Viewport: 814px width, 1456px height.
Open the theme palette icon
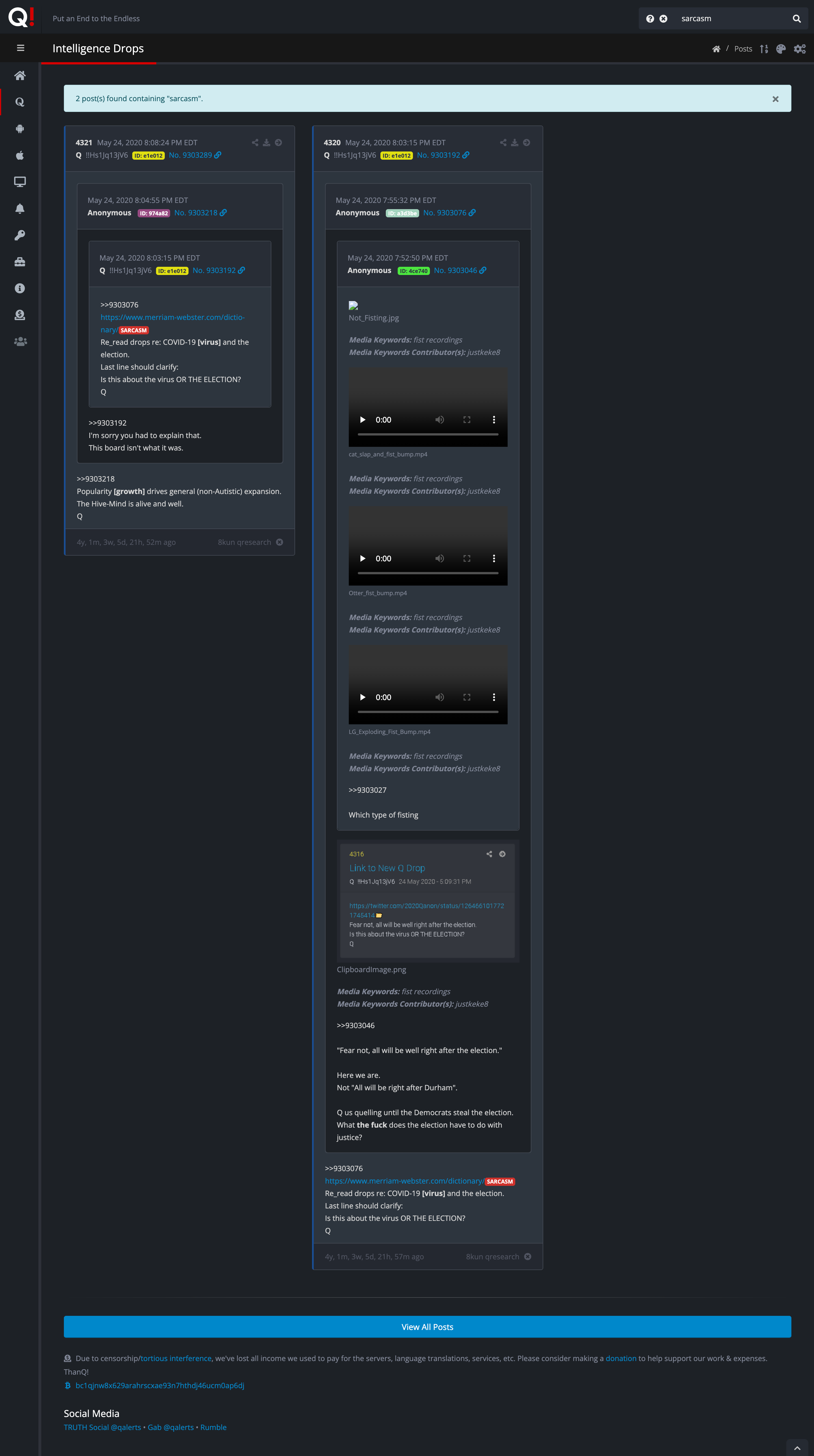coord(781,49)
